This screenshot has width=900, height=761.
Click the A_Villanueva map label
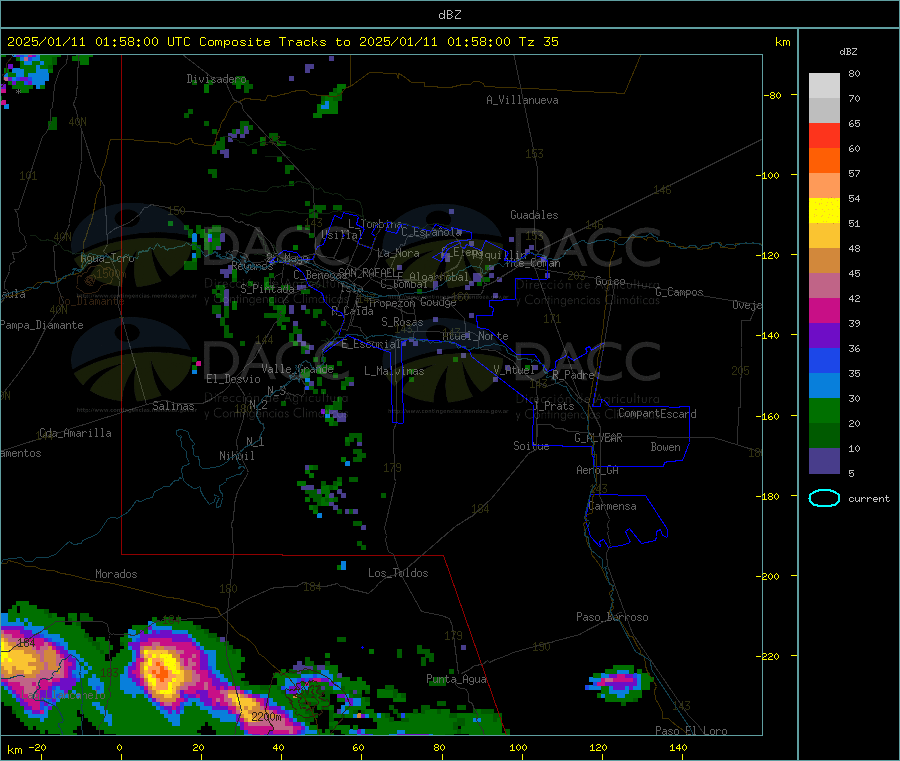522,100
